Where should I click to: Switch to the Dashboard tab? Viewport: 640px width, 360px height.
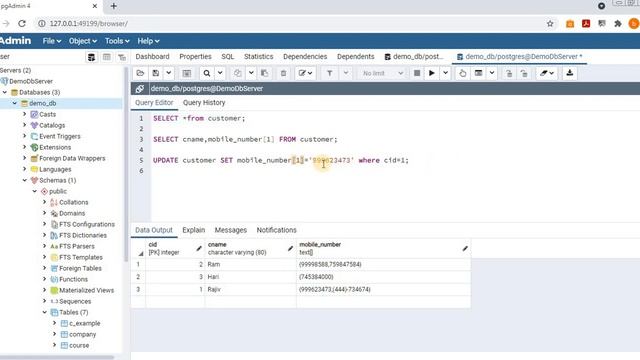(152, 56)
